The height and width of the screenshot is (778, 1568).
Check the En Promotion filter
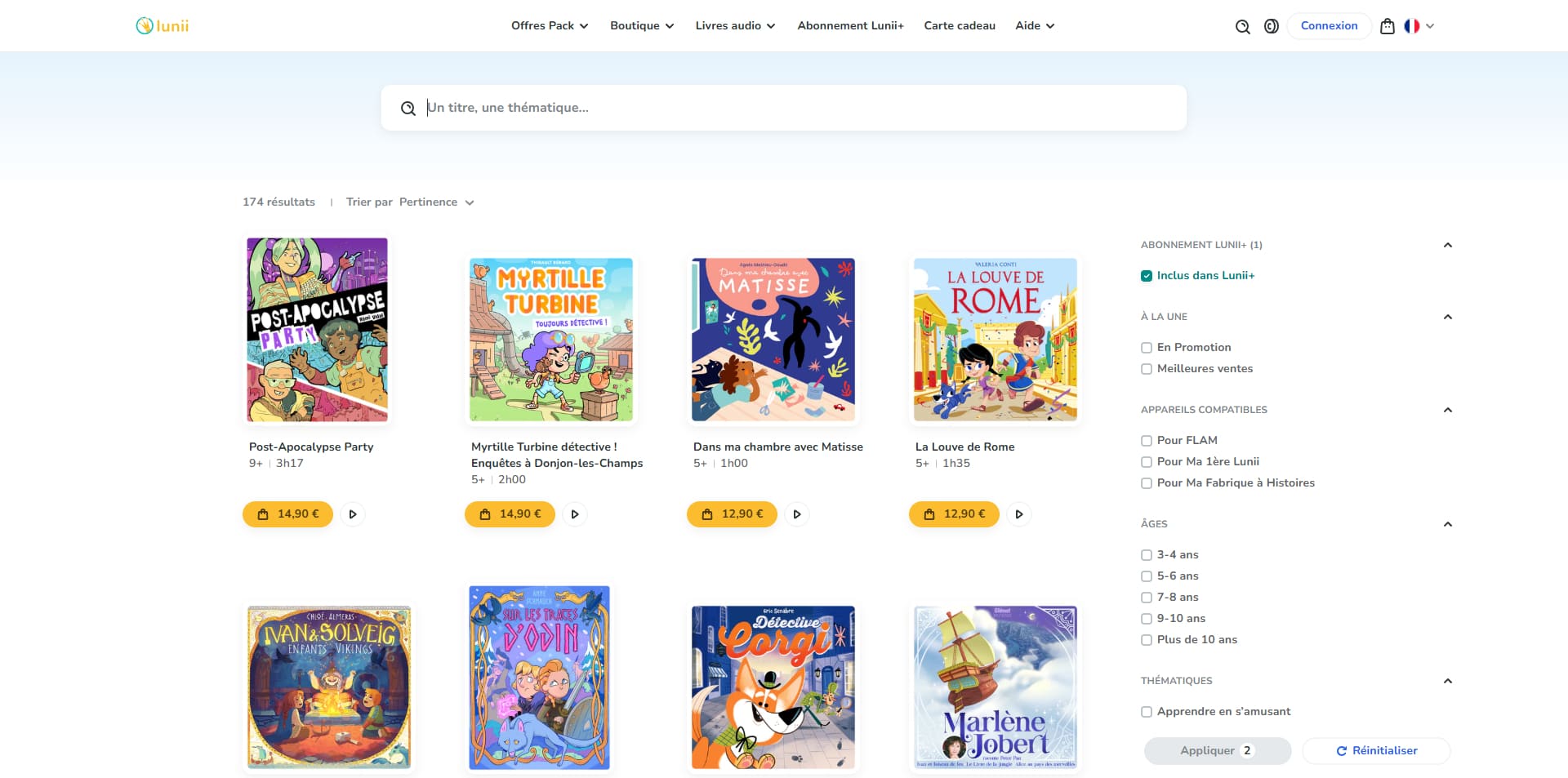point(1147,348)
